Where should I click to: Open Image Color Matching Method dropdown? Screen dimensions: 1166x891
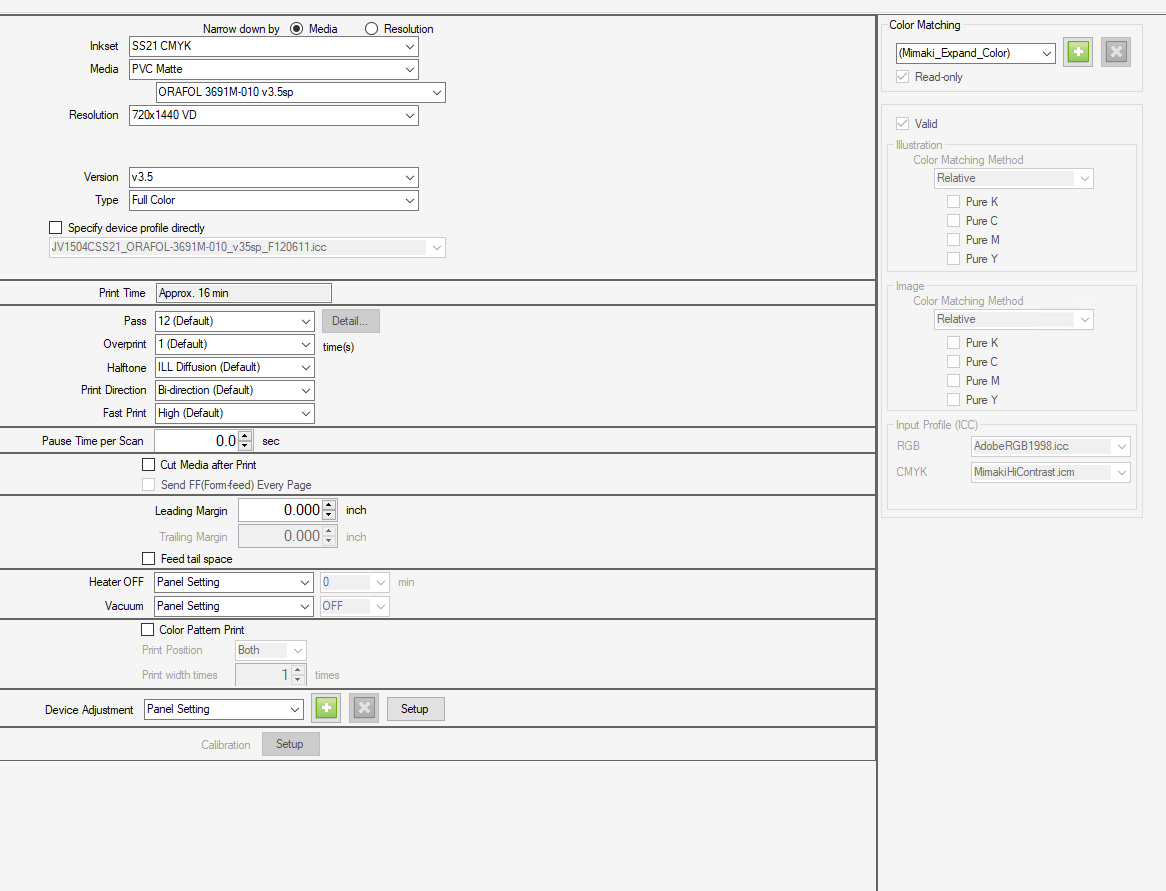(x=1014, y=319)
